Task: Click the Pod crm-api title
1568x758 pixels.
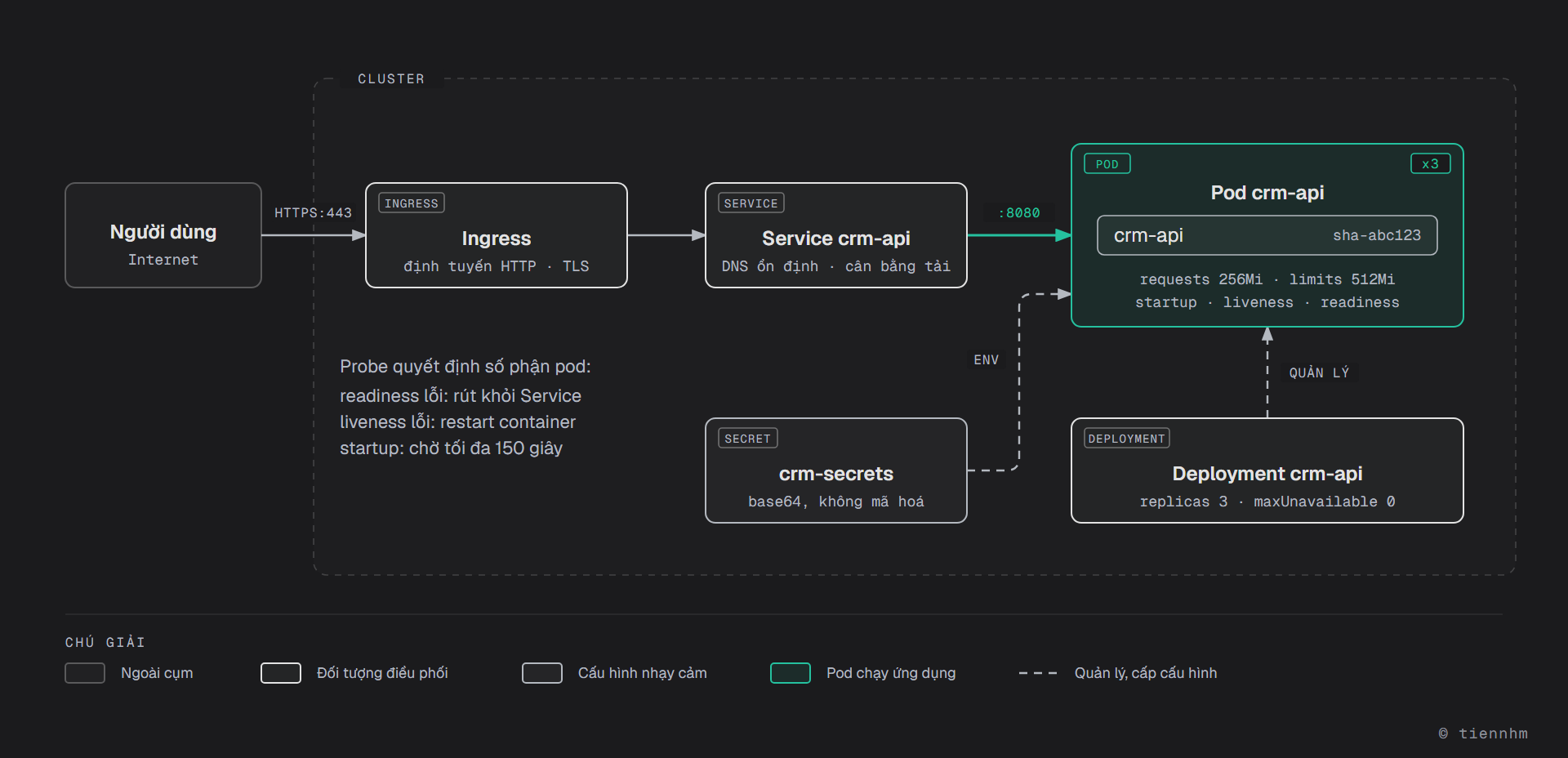Action: [x=1267, y=193]
